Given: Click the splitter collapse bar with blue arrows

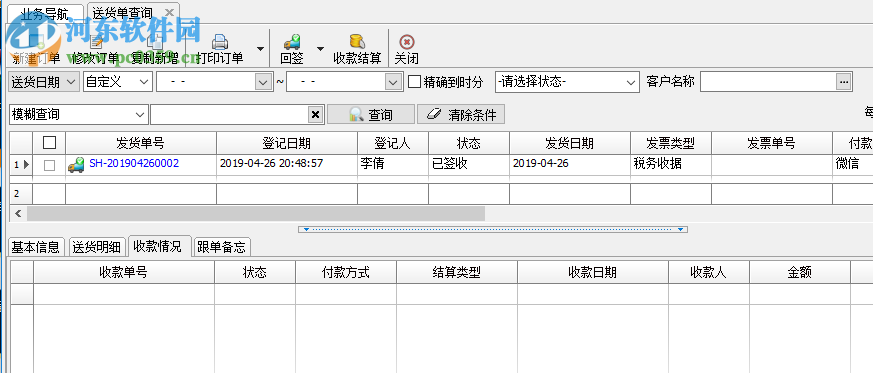Looking at the screenshot, I should [493, 229].
